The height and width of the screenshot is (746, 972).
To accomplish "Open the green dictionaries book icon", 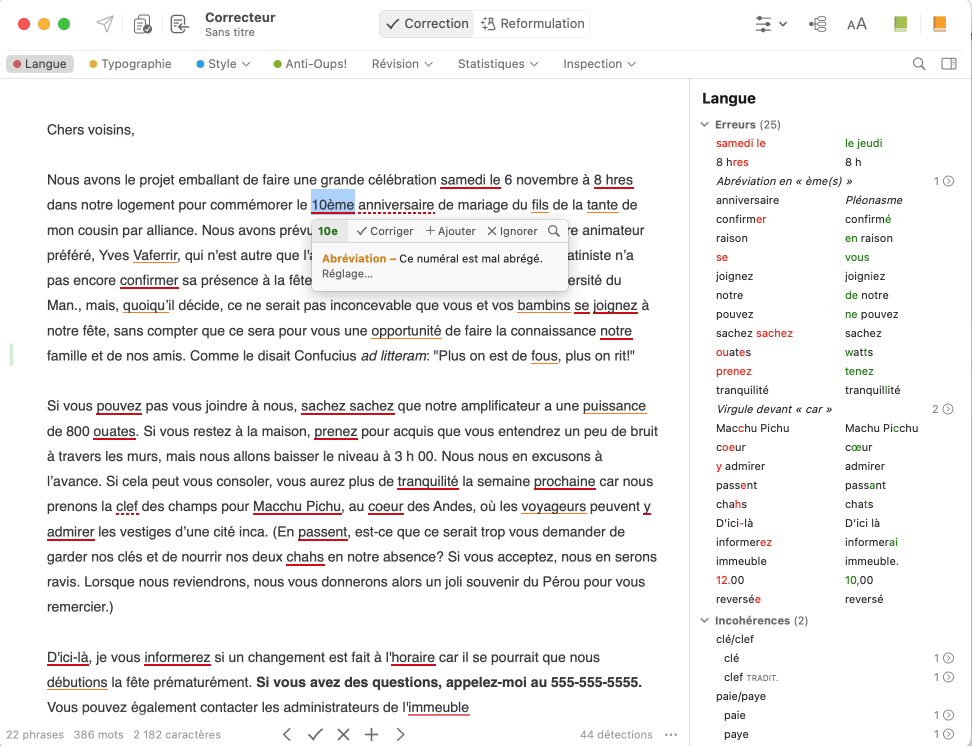I will pos(901,24).
